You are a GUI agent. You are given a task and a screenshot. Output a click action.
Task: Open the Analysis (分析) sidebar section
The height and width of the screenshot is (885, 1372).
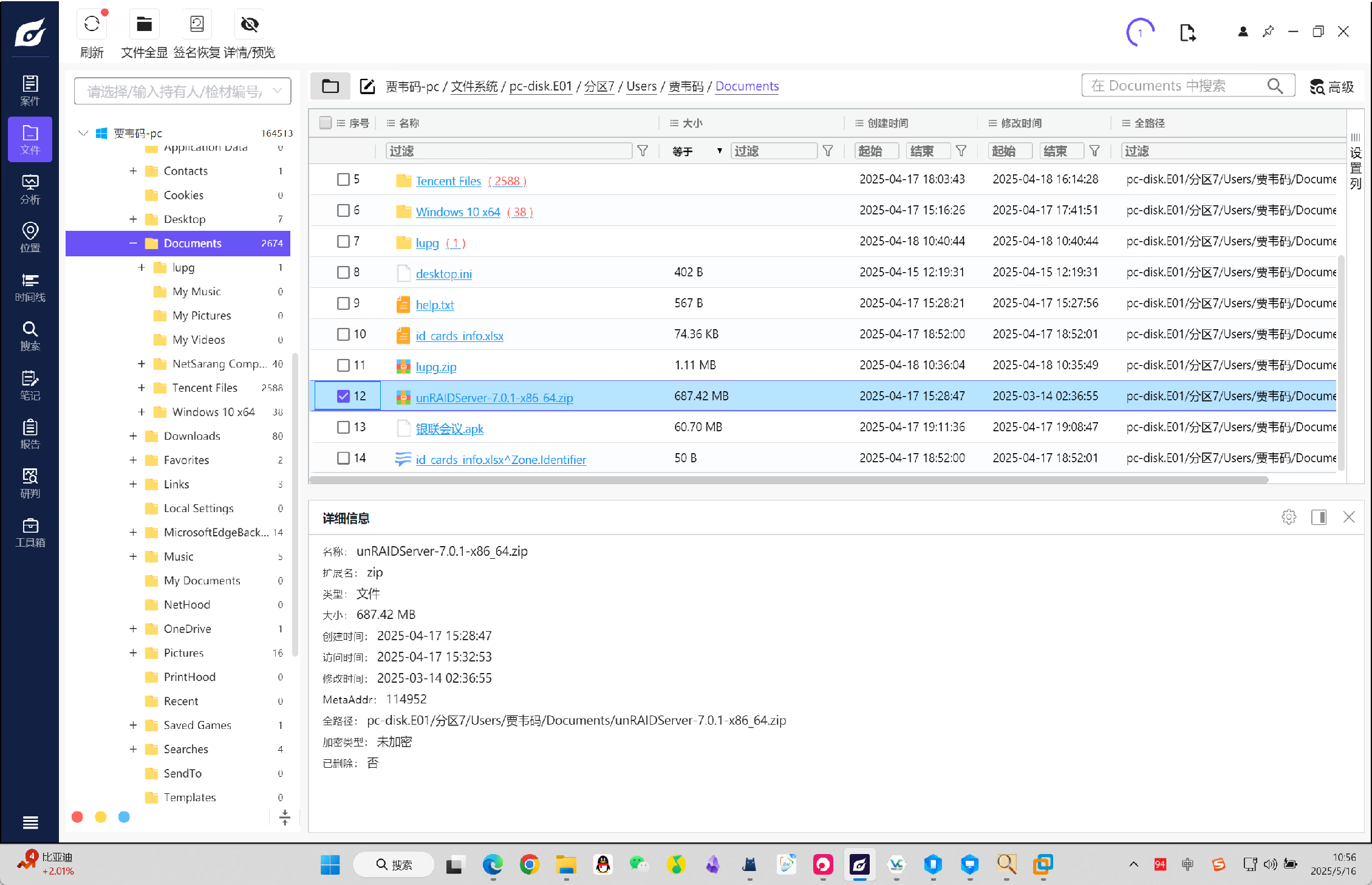[x=30, y=189]
